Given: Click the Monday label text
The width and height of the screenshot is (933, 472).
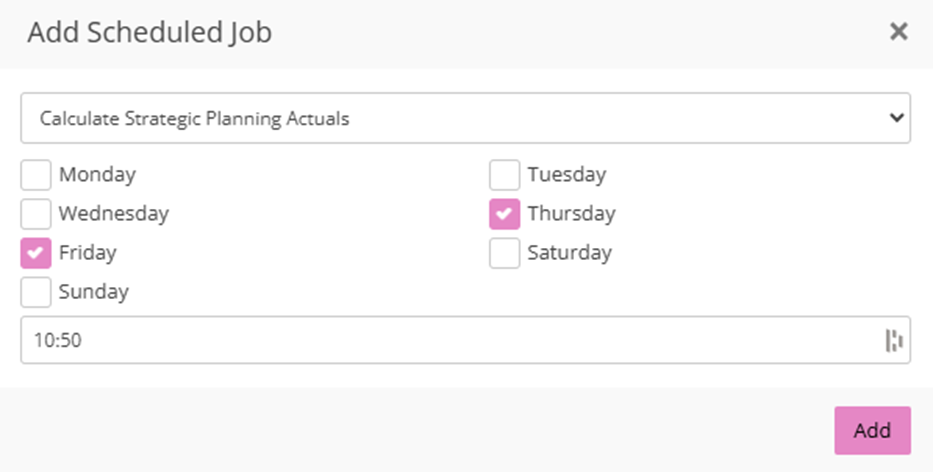Looking at the screenshot, I should coord(97,175).
